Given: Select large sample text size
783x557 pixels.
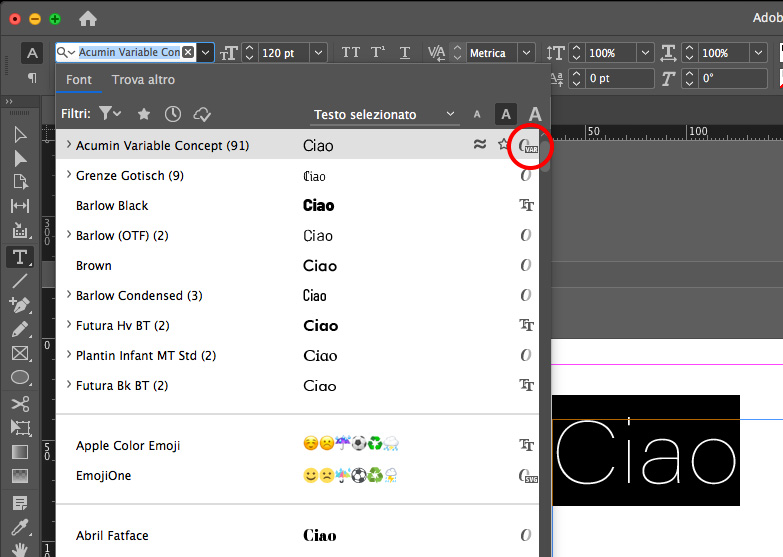Looking at the screenshot, I should [x=535, y=114].
